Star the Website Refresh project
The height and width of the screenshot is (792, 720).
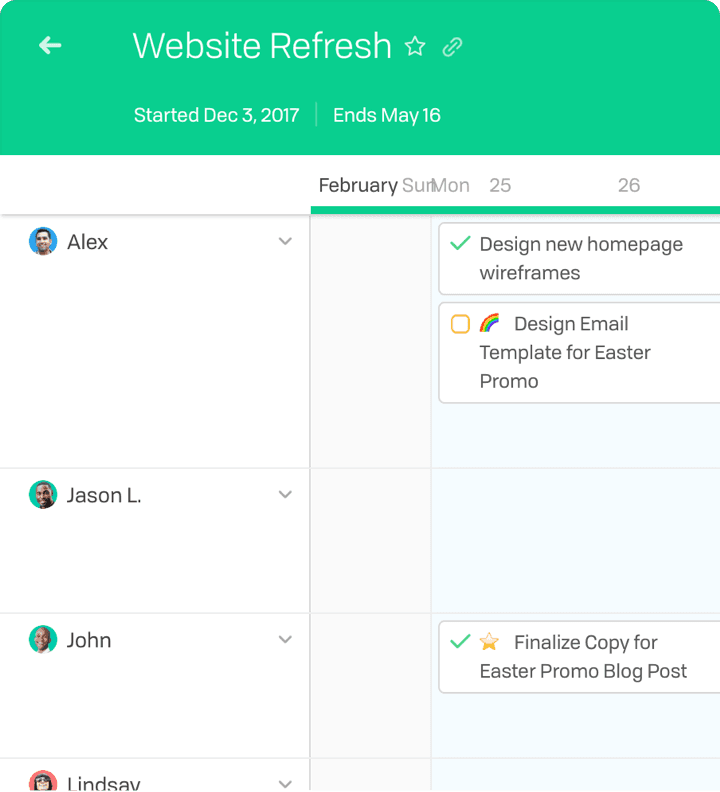click(415, 47)
